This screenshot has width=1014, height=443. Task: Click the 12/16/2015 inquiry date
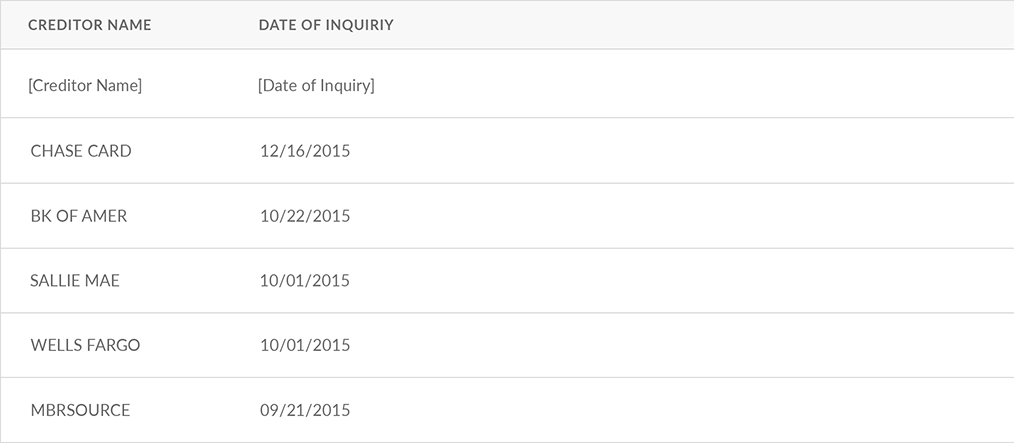305,151
